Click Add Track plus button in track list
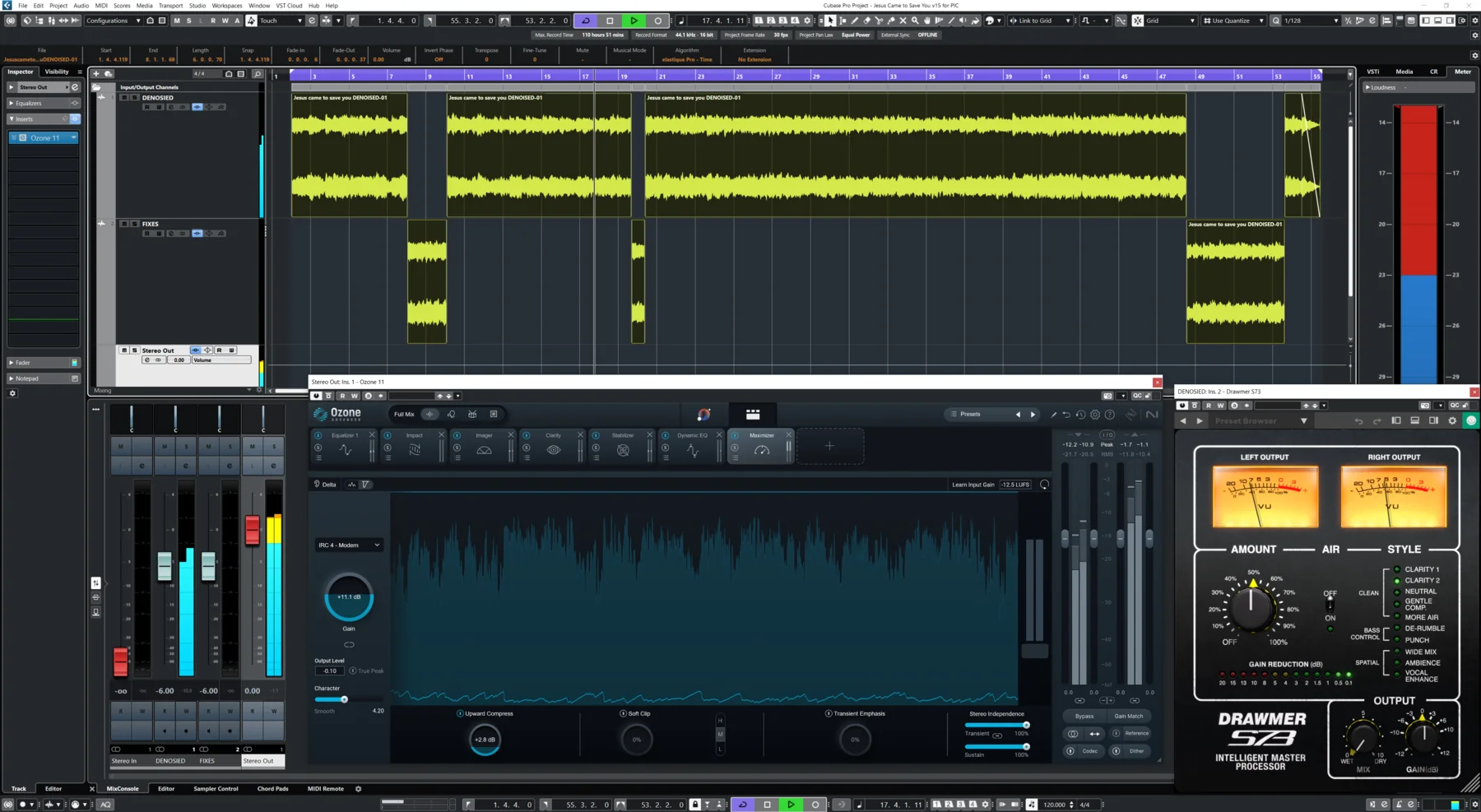This screenshot has width=1481, height=812. pos(95,73)
